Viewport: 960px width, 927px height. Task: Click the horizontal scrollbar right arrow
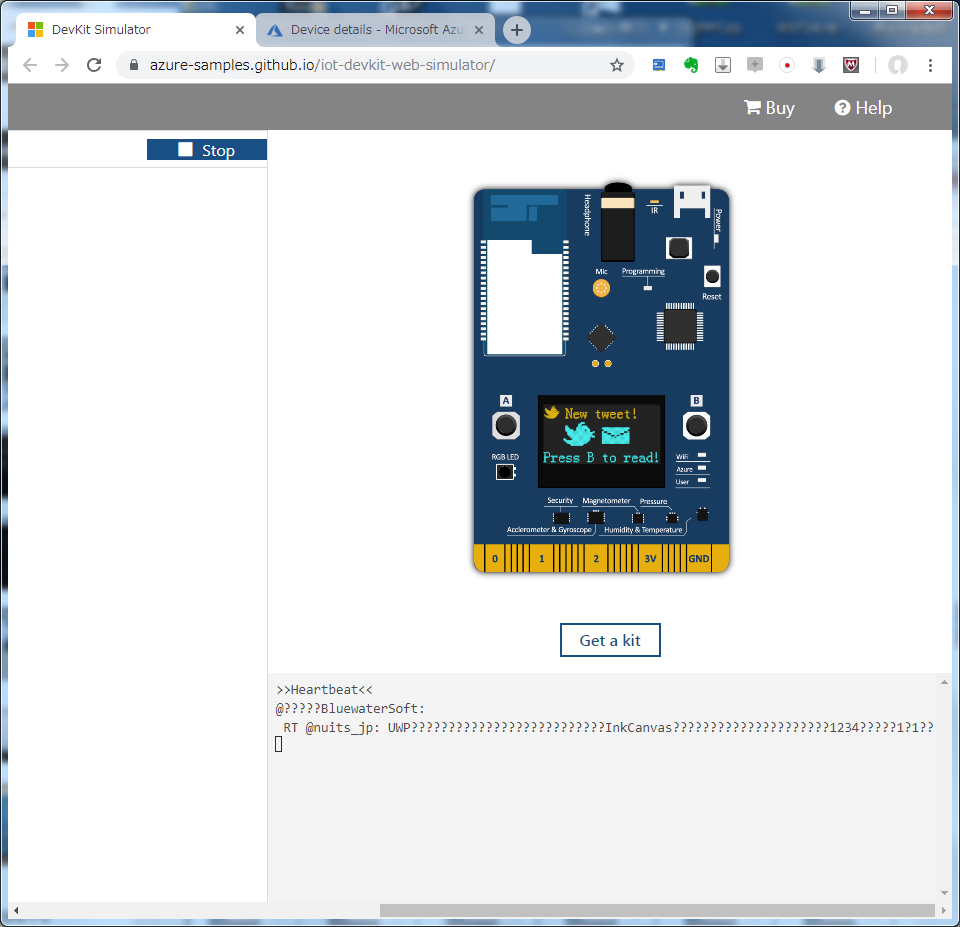coord(944,910)
